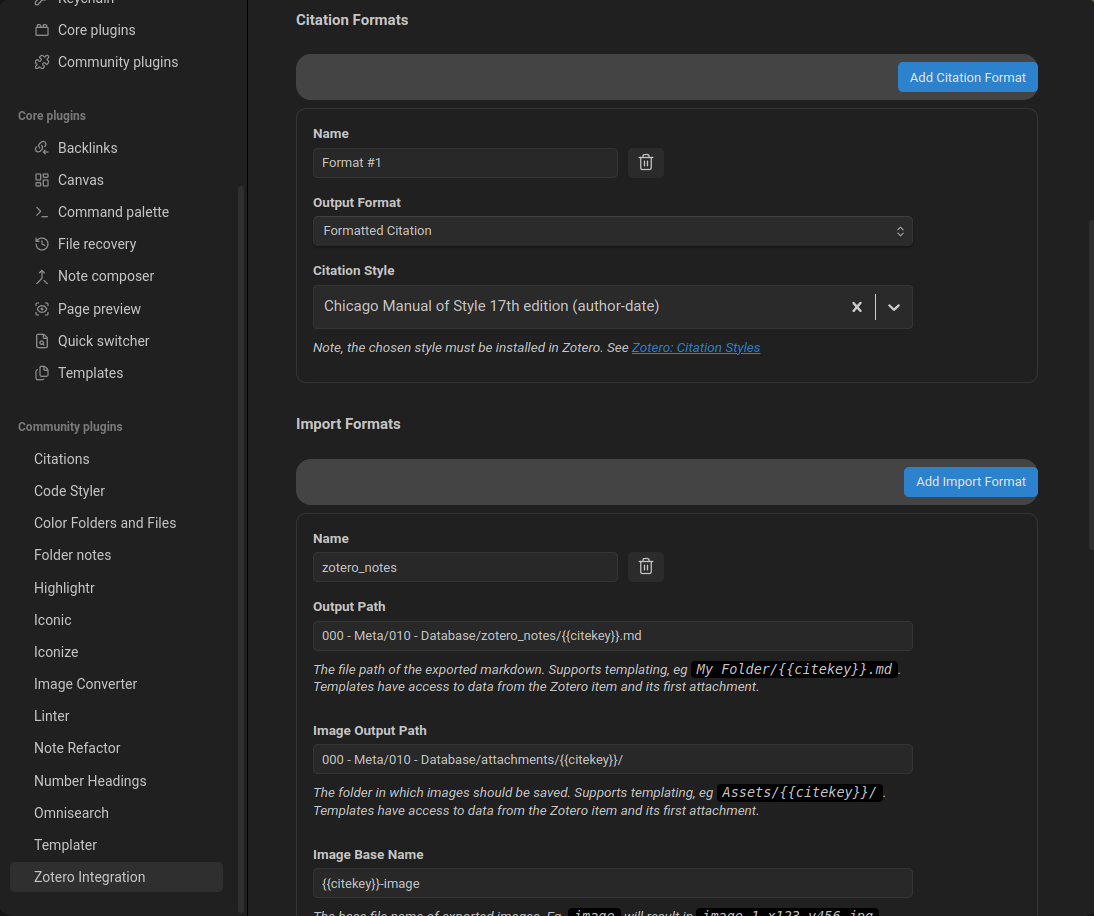Click Add Citation Format button
The height and width of the screenshot is (916, 1094).
(967, 77)
